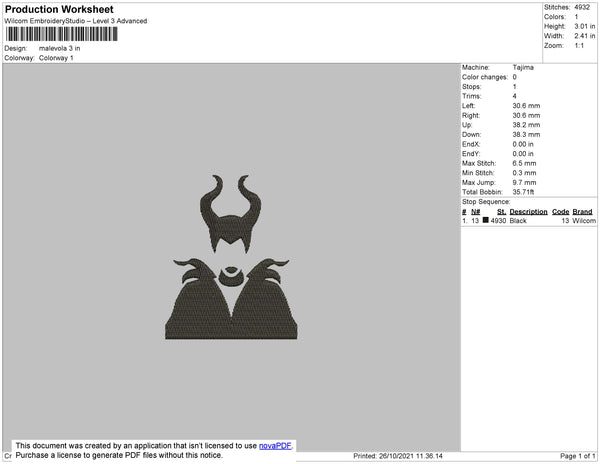Screen dimensions: 600x464
Task: Click the Code column header
Action: click(561, 212)
